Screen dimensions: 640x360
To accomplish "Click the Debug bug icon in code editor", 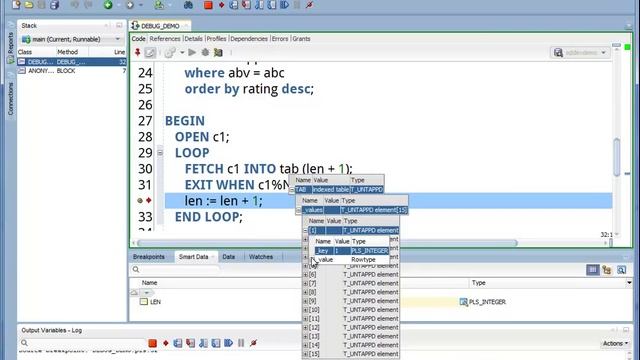I will (205, 52).
